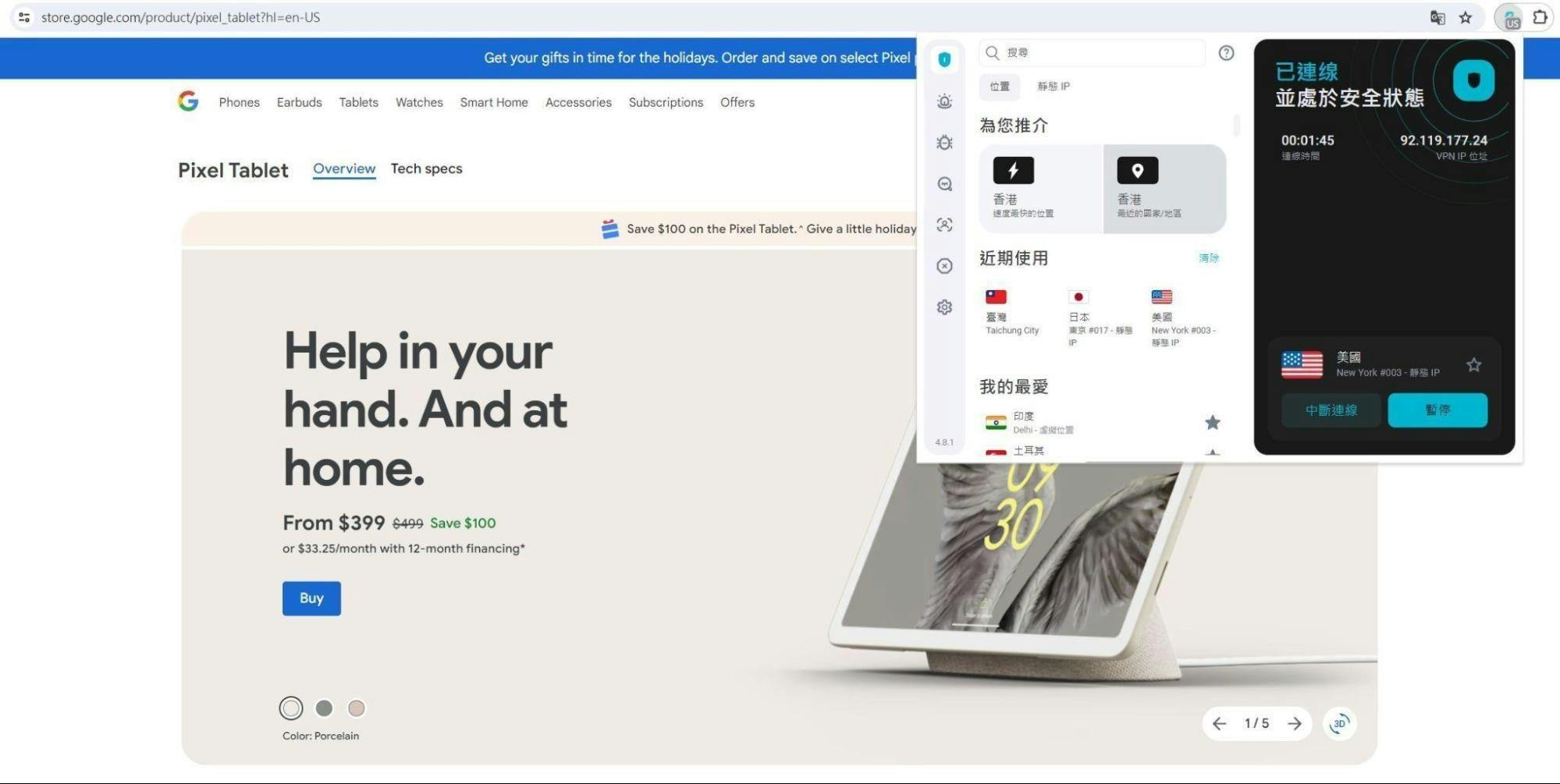
Task: Click the blue Buy button
Action: tap(311, 598)
